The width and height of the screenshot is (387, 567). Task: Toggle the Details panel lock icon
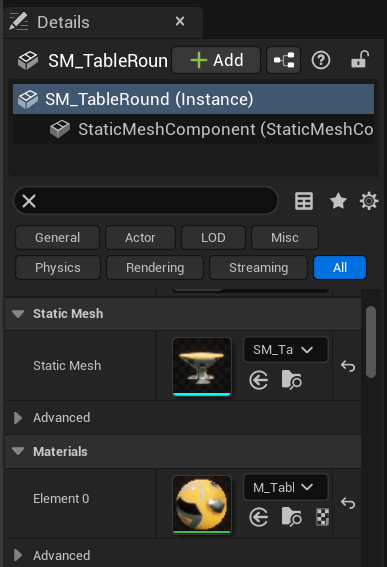(360, 60)
